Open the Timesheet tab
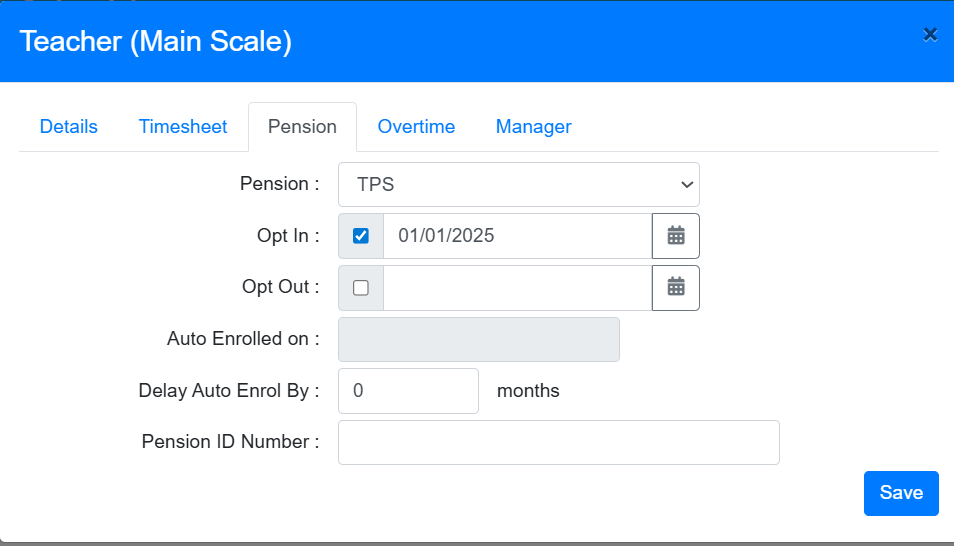This screenshot has height=546, width=954. [x=183, y=127]
